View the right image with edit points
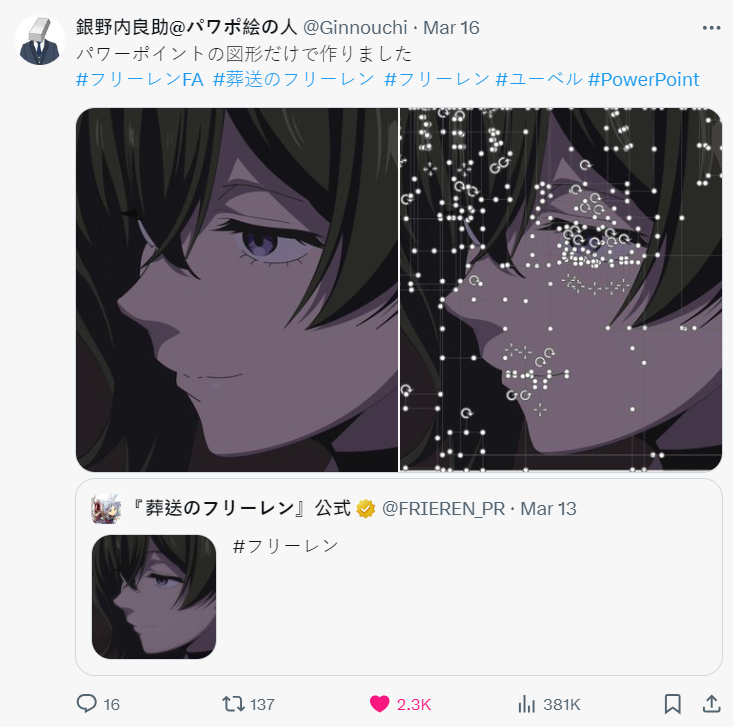The image size is (733, 727). click(x=561, y=290)
